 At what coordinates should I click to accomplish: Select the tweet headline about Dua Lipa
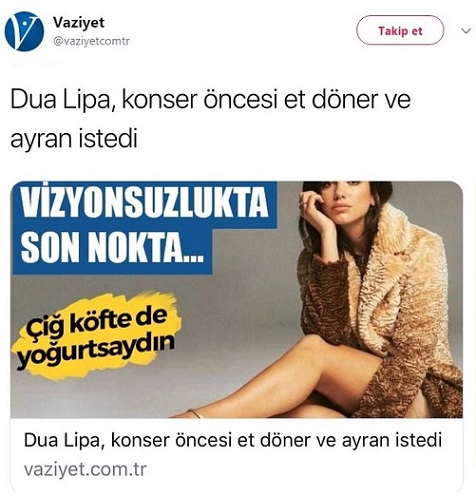(211, 119)
